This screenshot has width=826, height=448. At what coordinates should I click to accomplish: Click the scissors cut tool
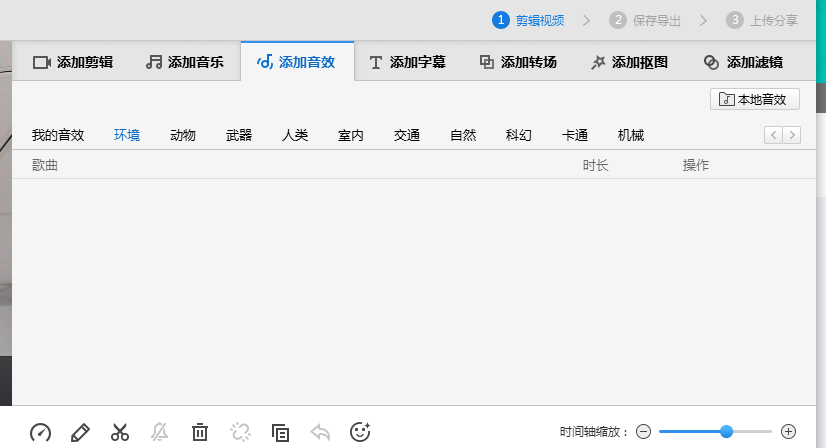[x=120, y=432]
